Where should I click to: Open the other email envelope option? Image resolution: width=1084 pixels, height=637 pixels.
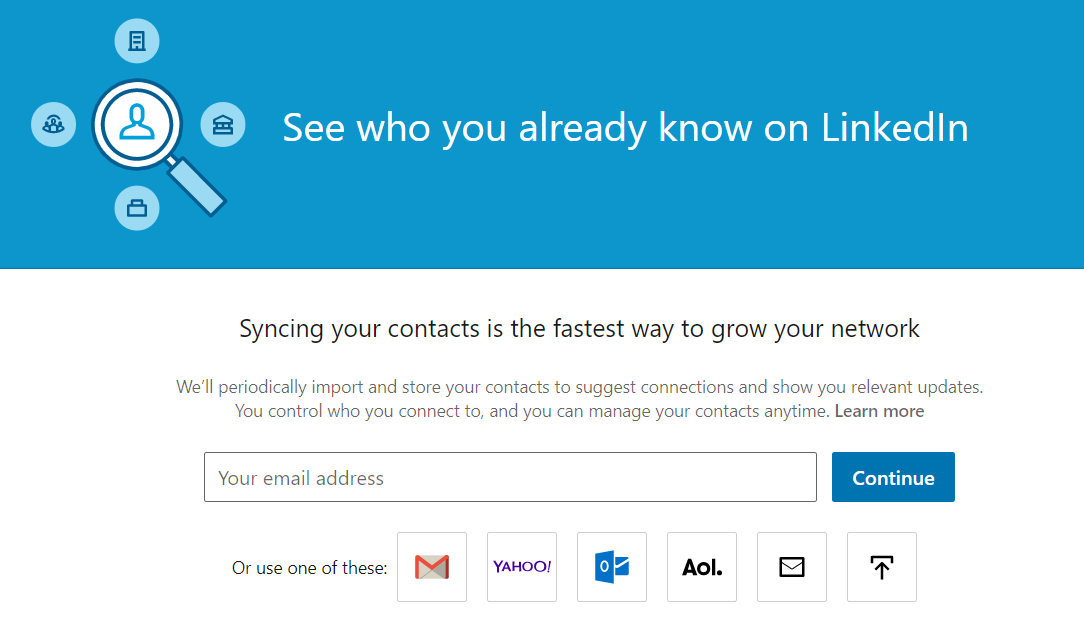(x=792, y=567)
